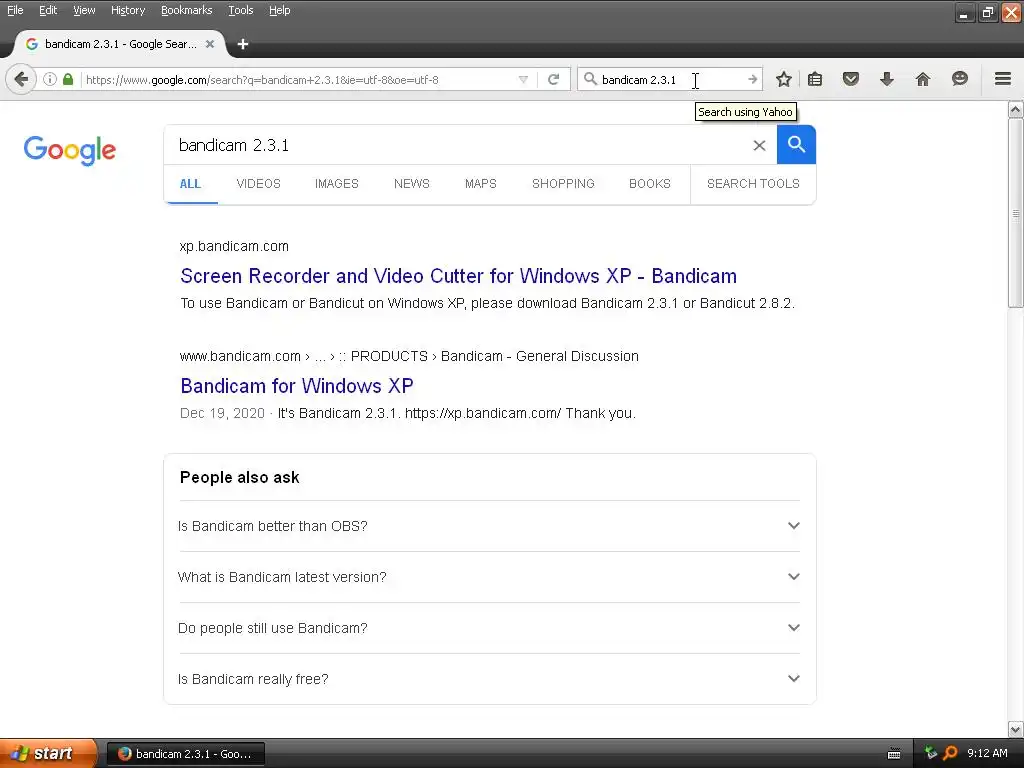Open the Edit menu
The height and width of the screenshot is (768, 1024).
pyautogui.click(x=48, y=10)
